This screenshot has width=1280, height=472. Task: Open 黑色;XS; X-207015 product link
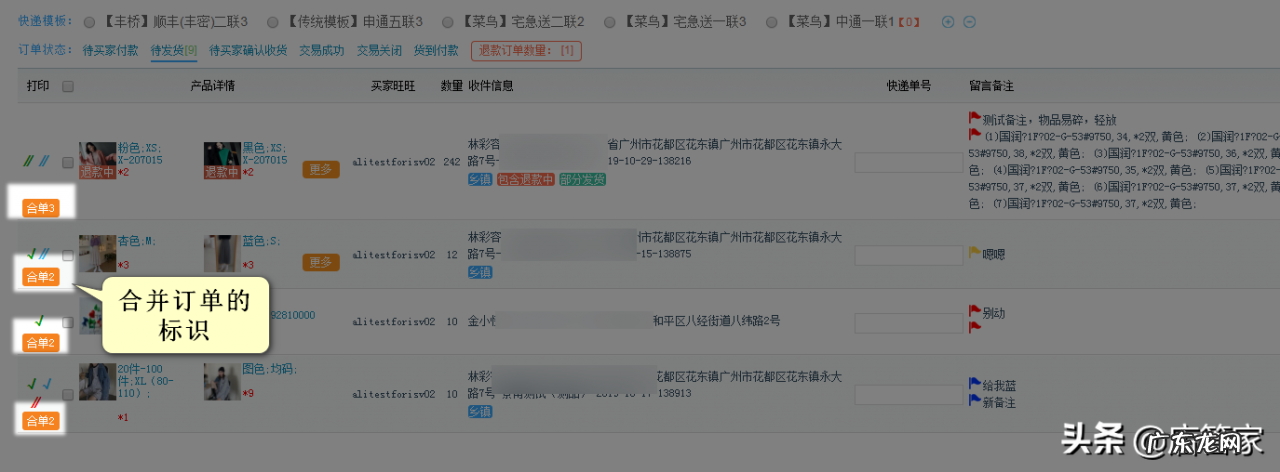265,153
